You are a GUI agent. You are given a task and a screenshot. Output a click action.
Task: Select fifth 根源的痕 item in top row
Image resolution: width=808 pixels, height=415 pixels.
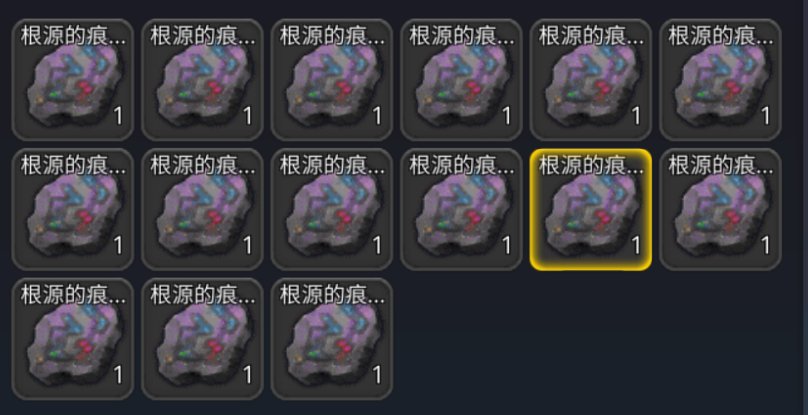coord(591,80)
